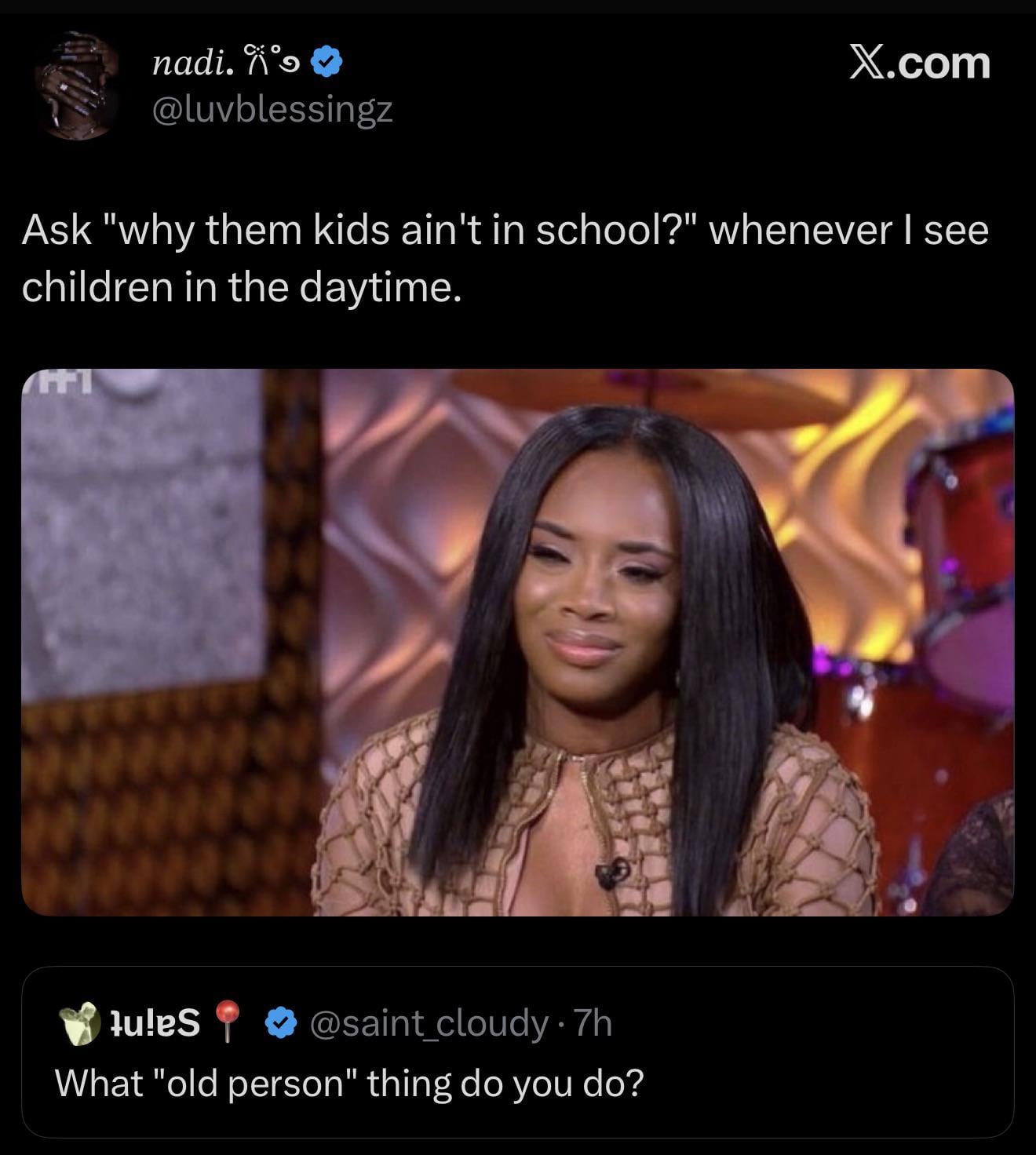Viewport: 1036px width, 1155px height.
Task: Click the 7h timestamp of the quoted tweet
Action: pos(593,1023)
